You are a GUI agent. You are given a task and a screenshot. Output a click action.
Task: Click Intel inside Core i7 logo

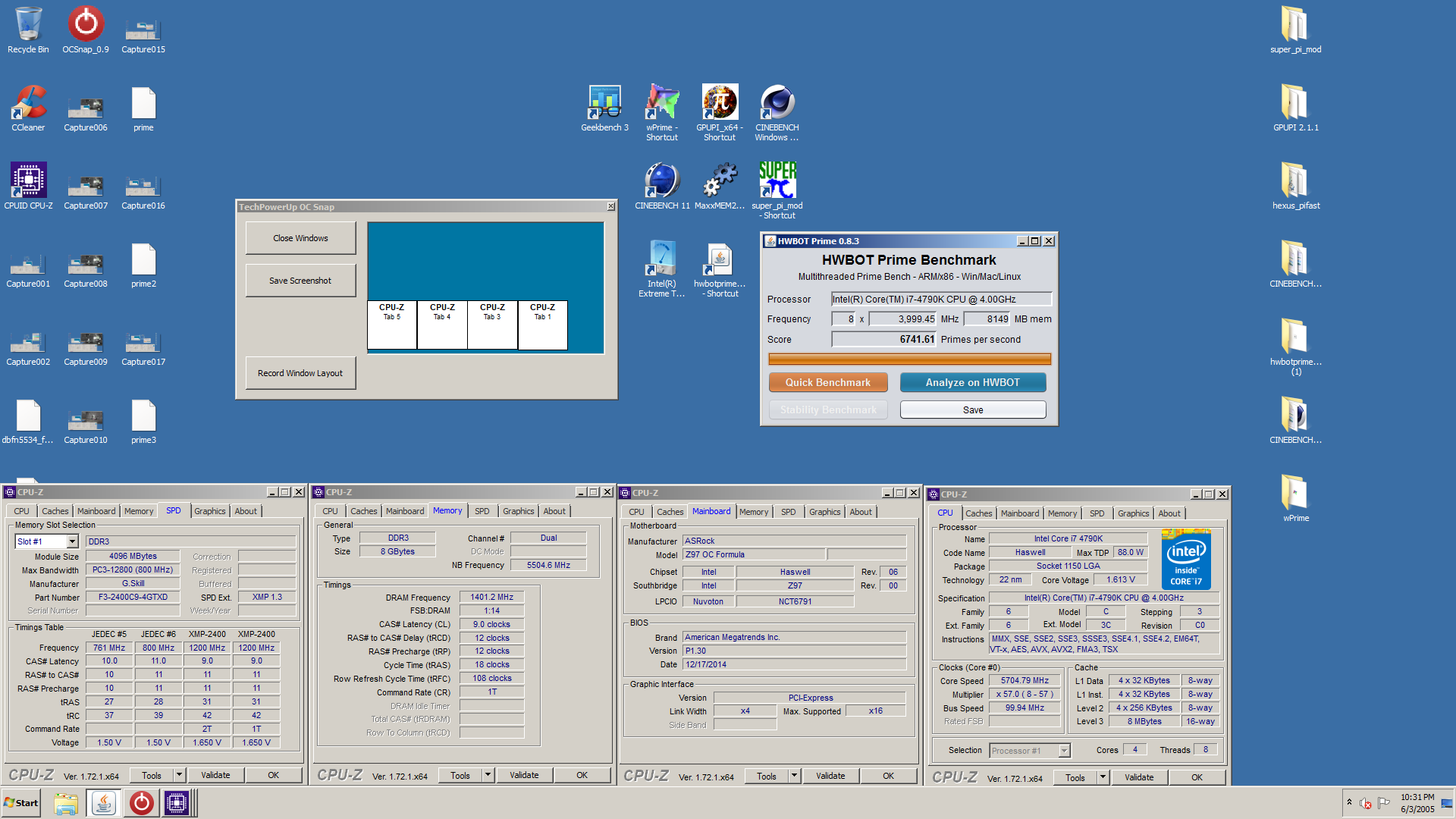pos(1187,560)
